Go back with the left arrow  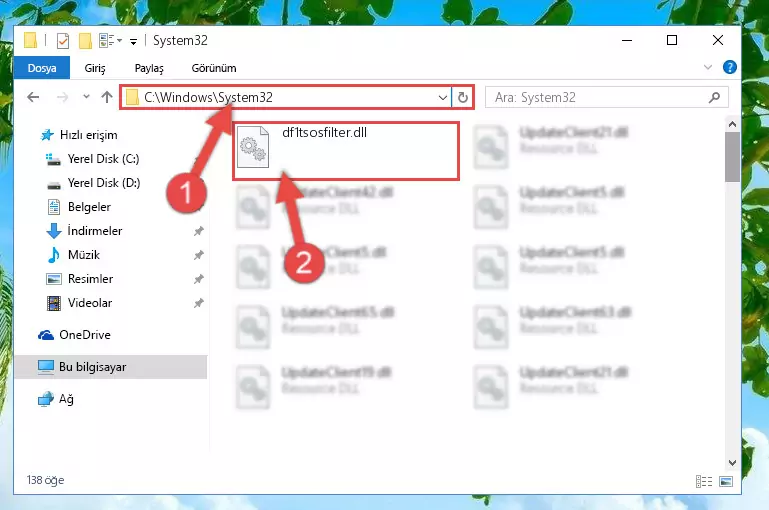[x=33, y=97]
